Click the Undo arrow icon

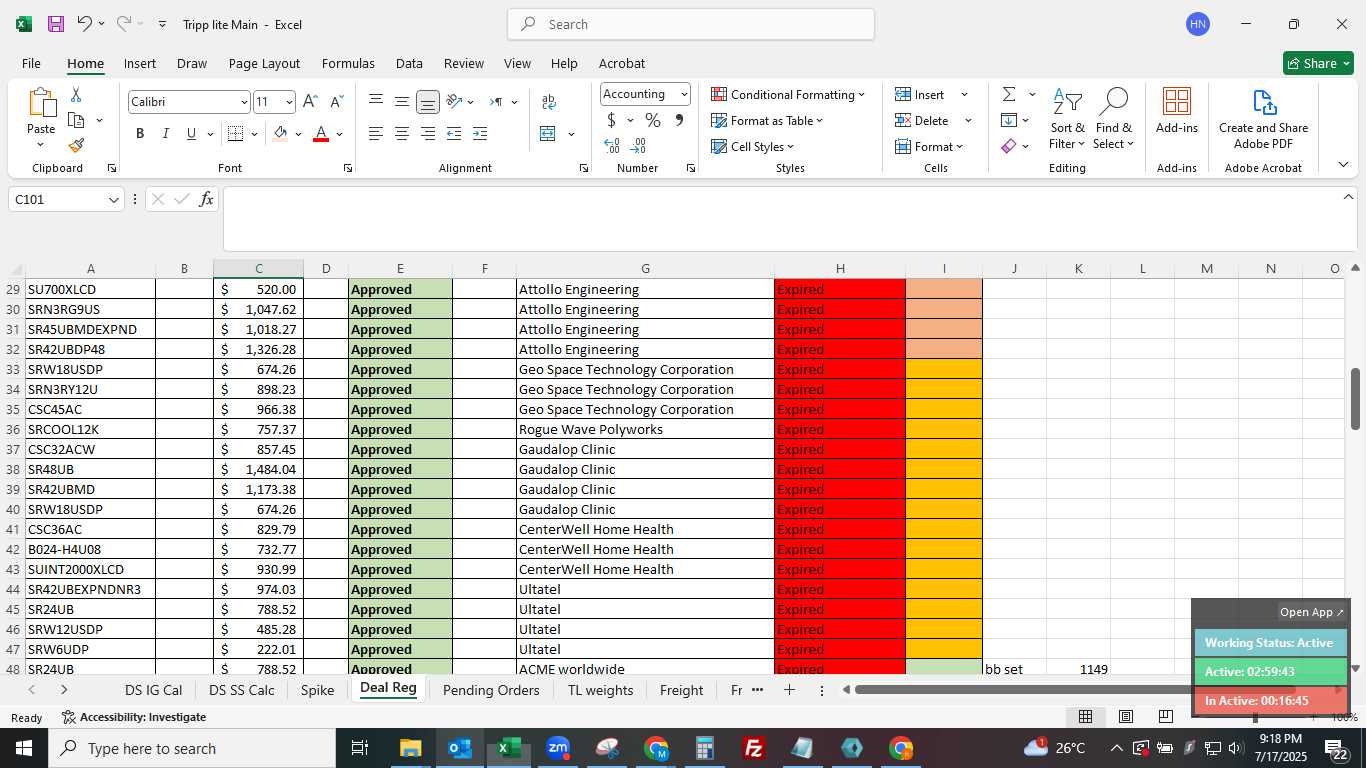[x=85, y=24]
